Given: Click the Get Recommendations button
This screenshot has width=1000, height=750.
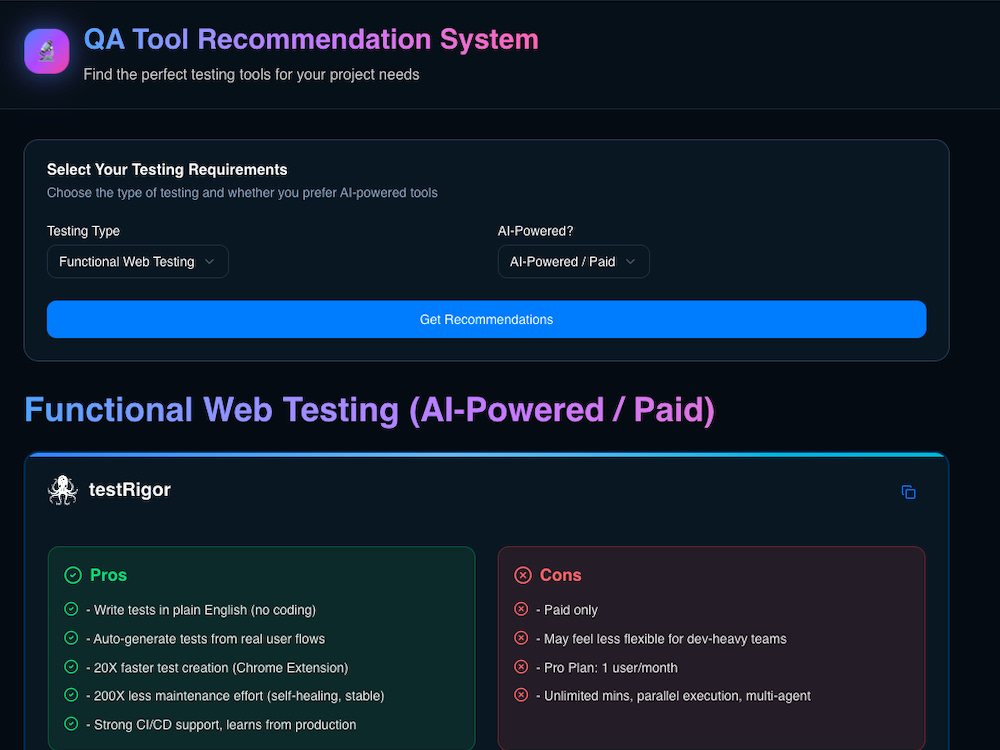Looking at the screenshot, I should pyautogui.click(x=487, y=320).
